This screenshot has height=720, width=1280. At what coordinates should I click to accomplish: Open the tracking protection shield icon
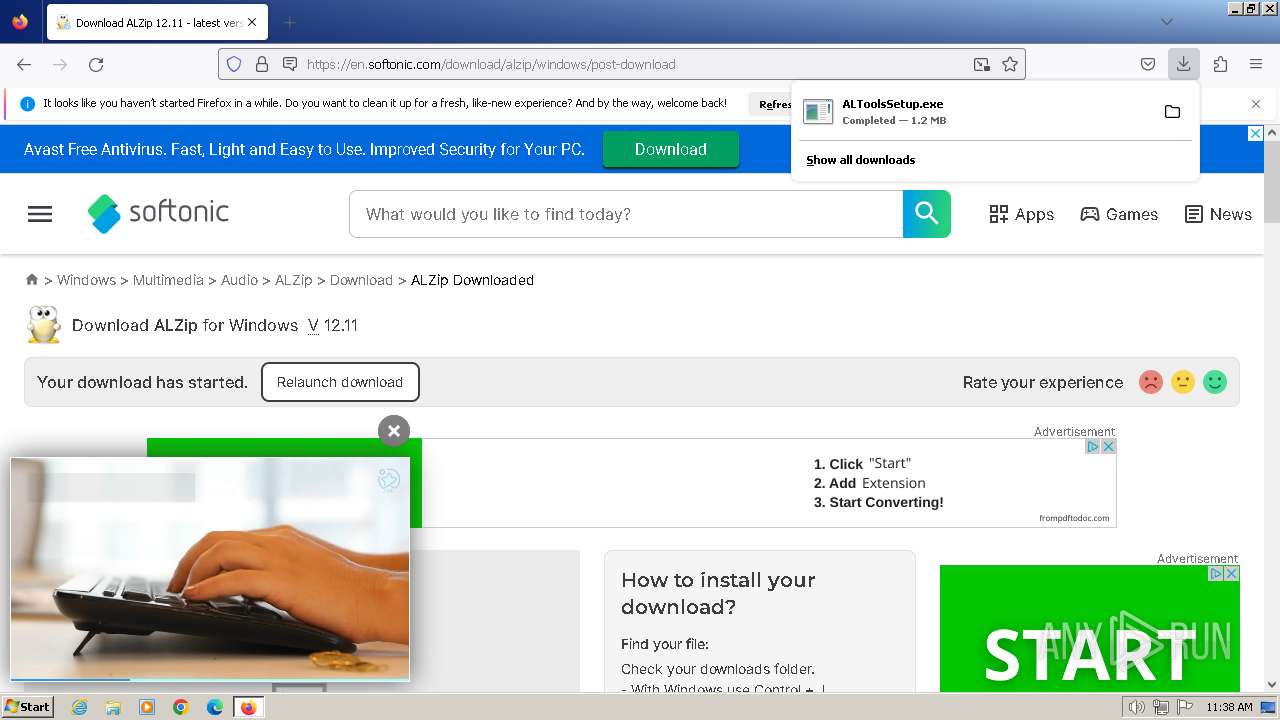(x=234, y=64)
